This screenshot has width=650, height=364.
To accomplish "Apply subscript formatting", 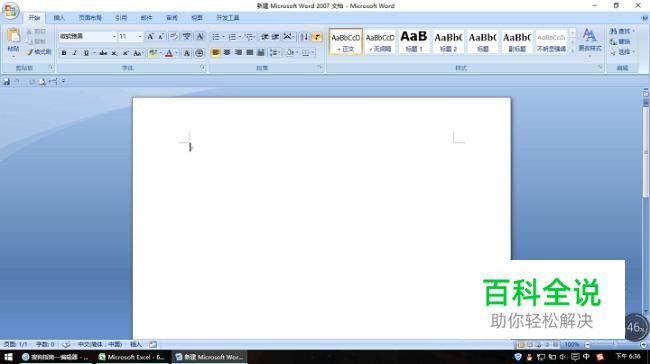I will (x=114, y=53).
